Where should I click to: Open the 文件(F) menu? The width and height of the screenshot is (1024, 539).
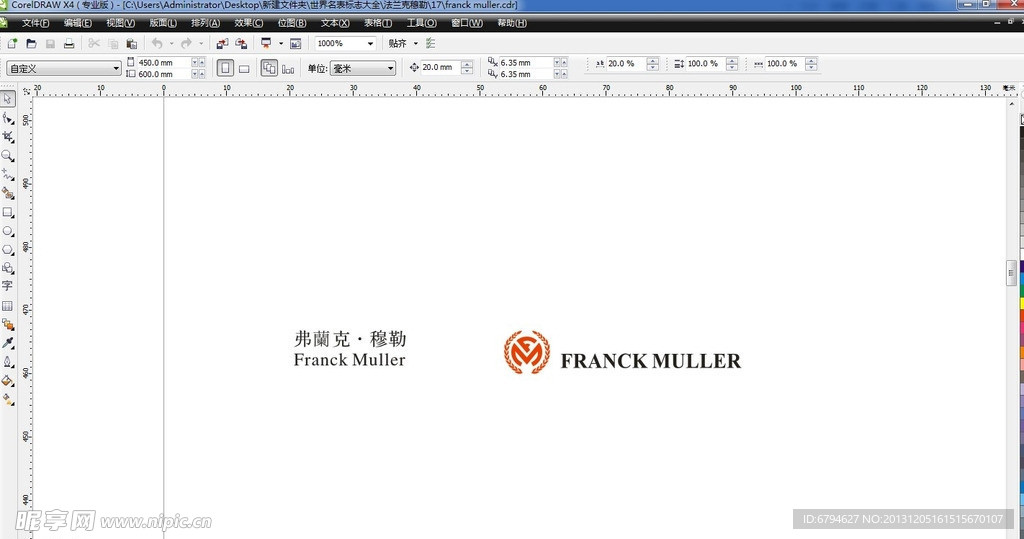35,23
